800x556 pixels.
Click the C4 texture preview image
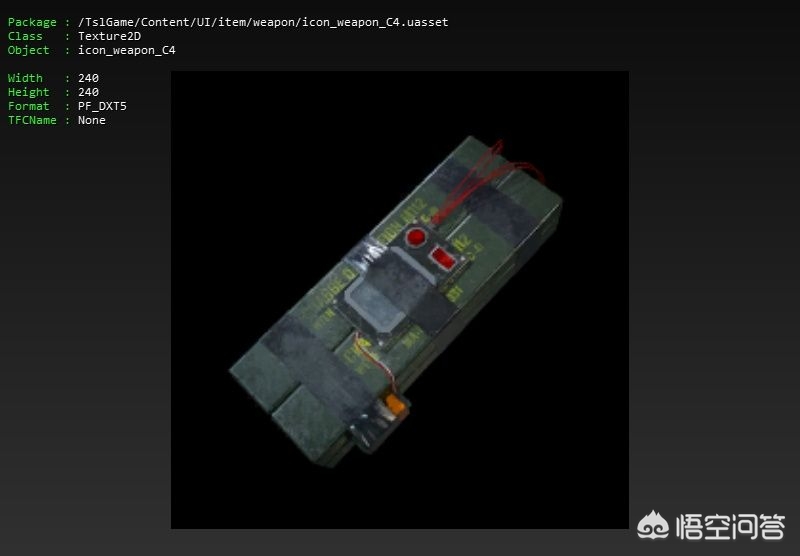coord(399,299)
